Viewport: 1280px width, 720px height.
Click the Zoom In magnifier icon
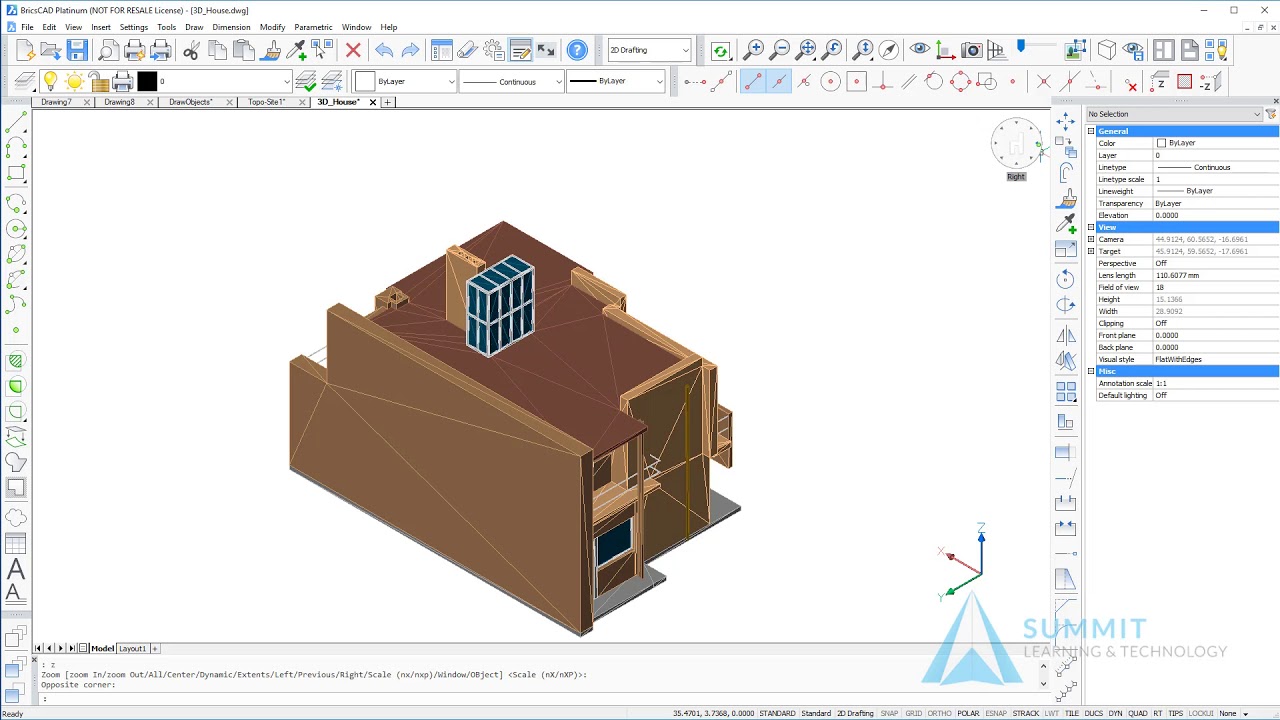[x=754, y=49]
